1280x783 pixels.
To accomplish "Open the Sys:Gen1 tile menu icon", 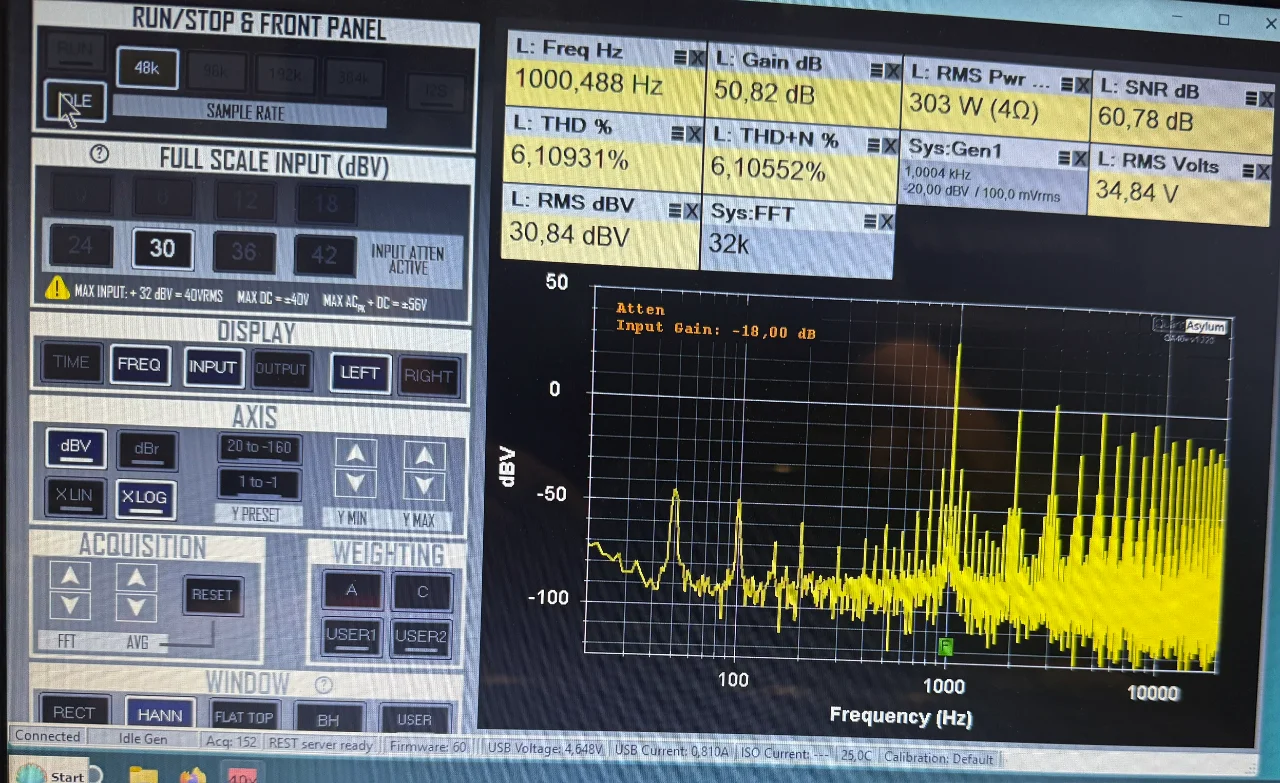I will pos(1064,158).
